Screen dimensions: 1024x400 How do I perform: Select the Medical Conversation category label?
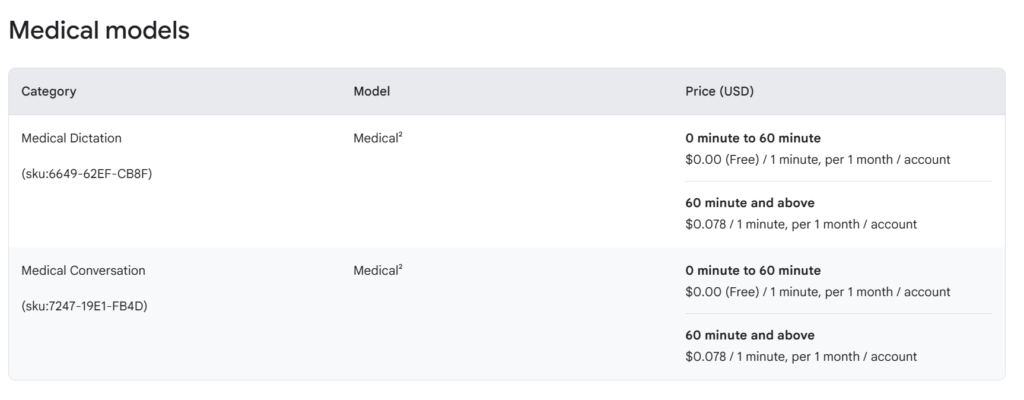point(83,270)
